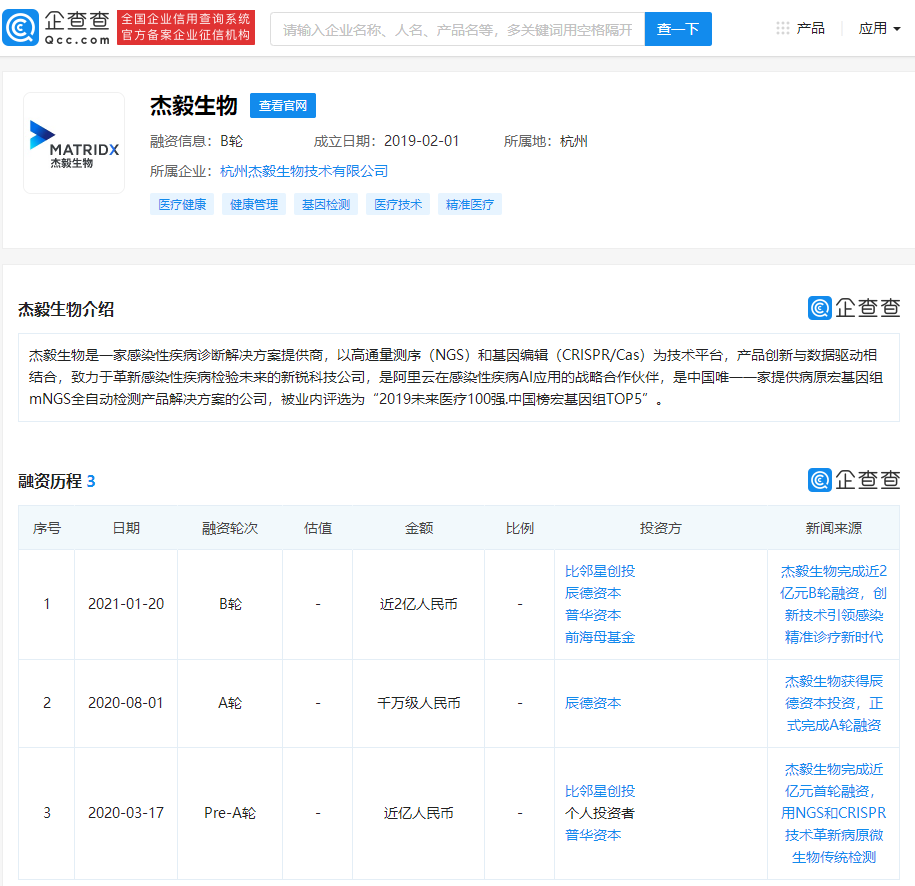The height and width of the screenshot is (886, 915).
Task: Click the Pre-A轮 round cell
Action: (230, 812)
